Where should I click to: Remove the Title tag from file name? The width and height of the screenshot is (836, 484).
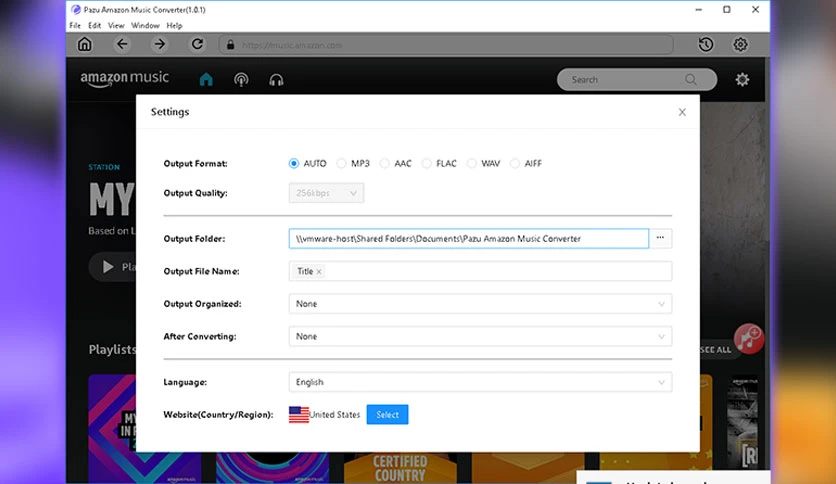tap(319, 272)
